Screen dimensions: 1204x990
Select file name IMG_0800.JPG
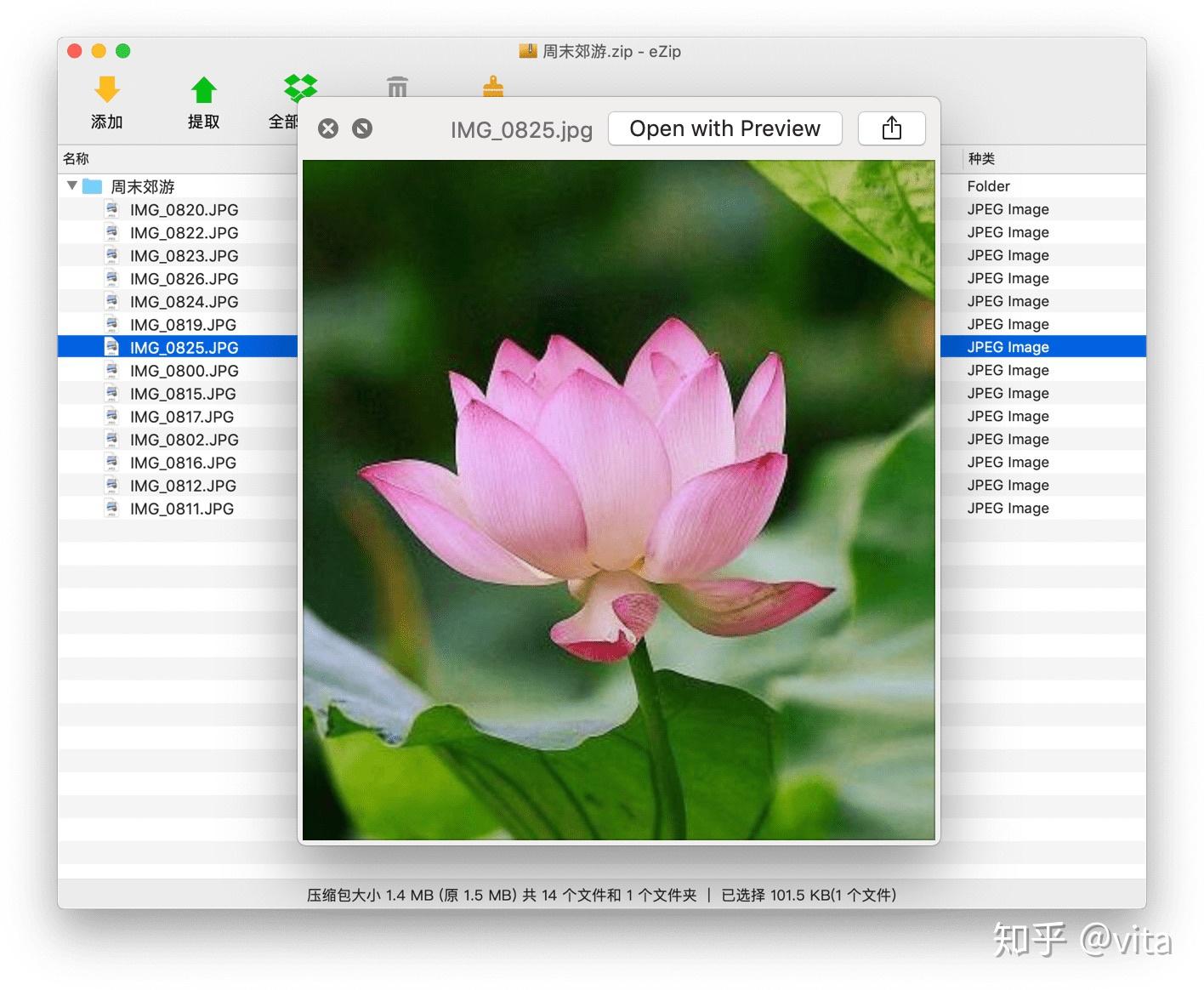(x=184, y=371)
